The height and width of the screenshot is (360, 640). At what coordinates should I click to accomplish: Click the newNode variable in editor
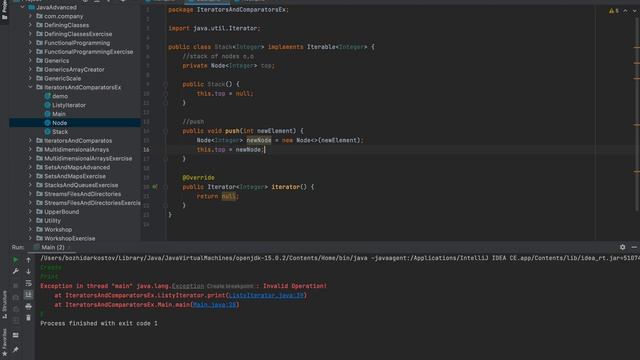pos(258,140)
